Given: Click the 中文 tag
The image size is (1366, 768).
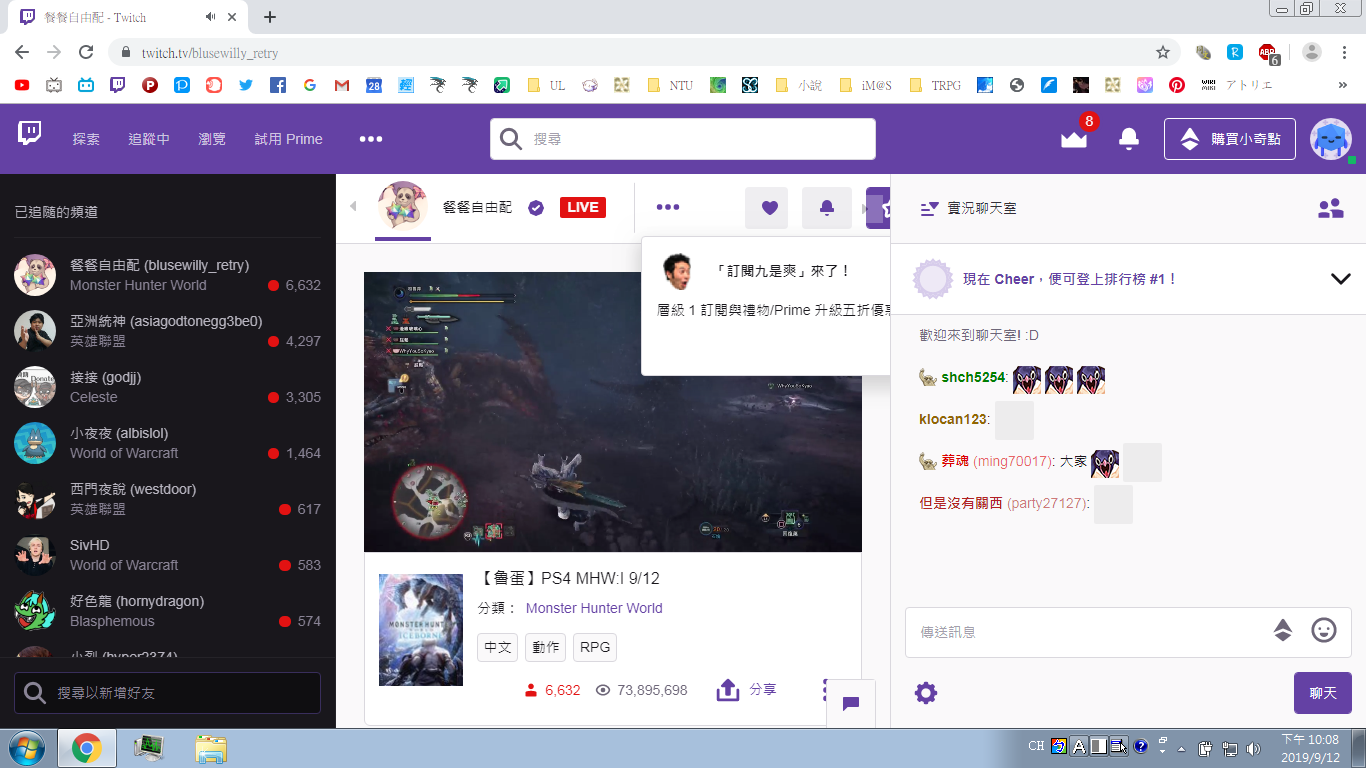Looking at the screenshot, I should (x=498, y=648).
